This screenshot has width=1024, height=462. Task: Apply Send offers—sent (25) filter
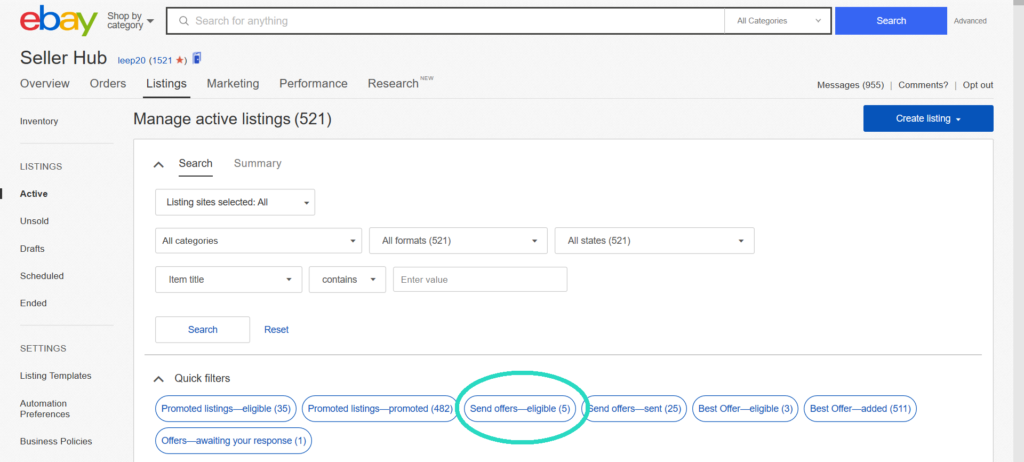click(635, 408)
